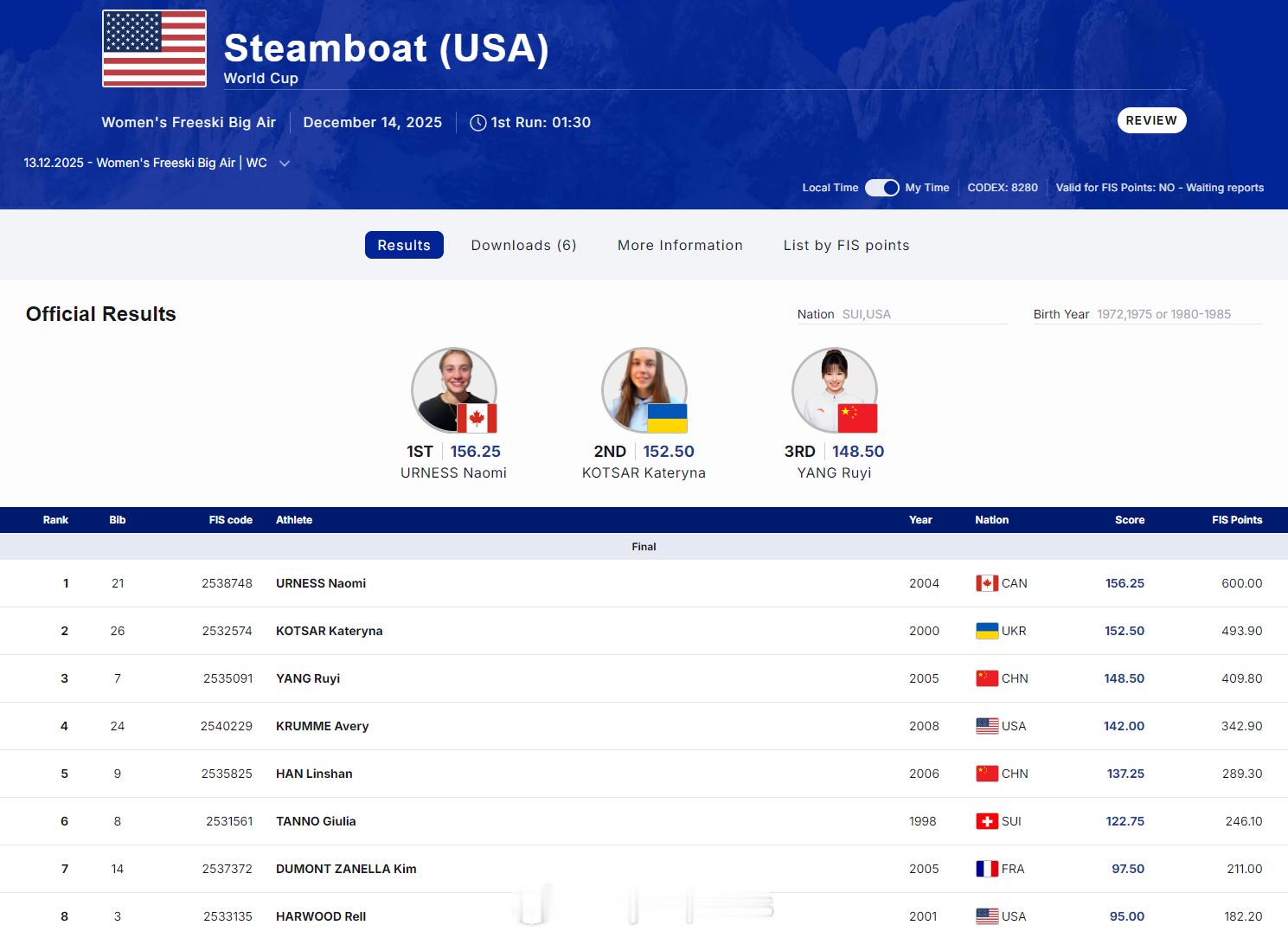Click YANG Ruyi's podium photo
This screenshot has height=938, width=1288.
pyautogui.click(x=834, y=389)
